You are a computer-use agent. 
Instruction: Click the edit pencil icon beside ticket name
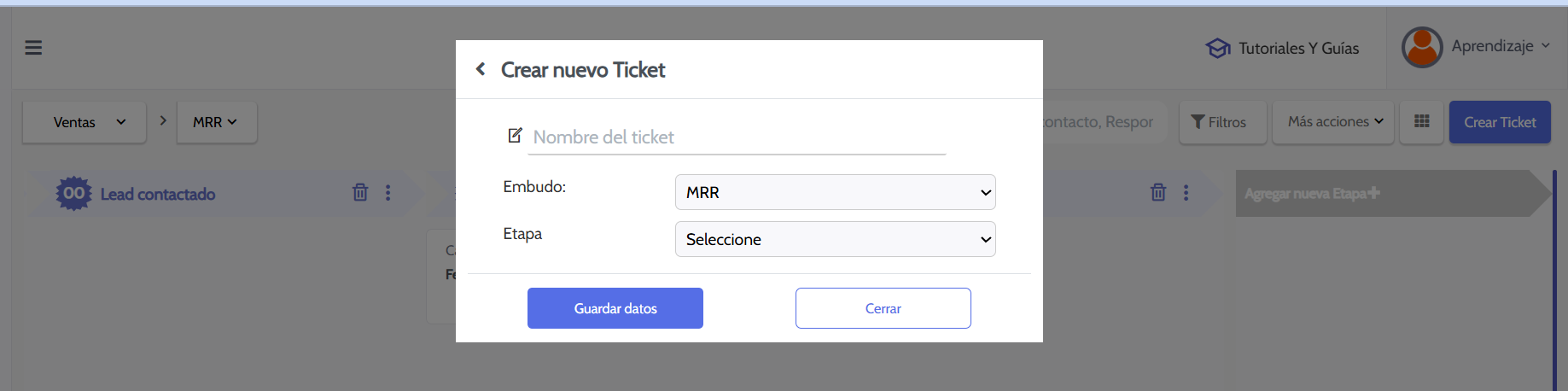(515, 135)
